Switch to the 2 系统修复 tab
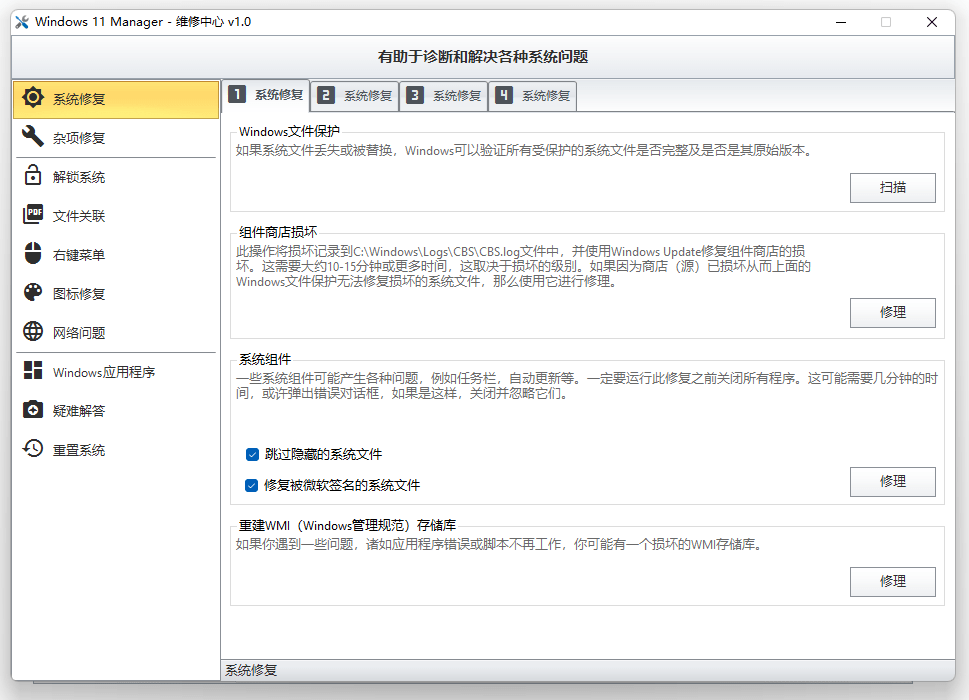The height and width of the screenshot is (700, 969). point(352,96)
